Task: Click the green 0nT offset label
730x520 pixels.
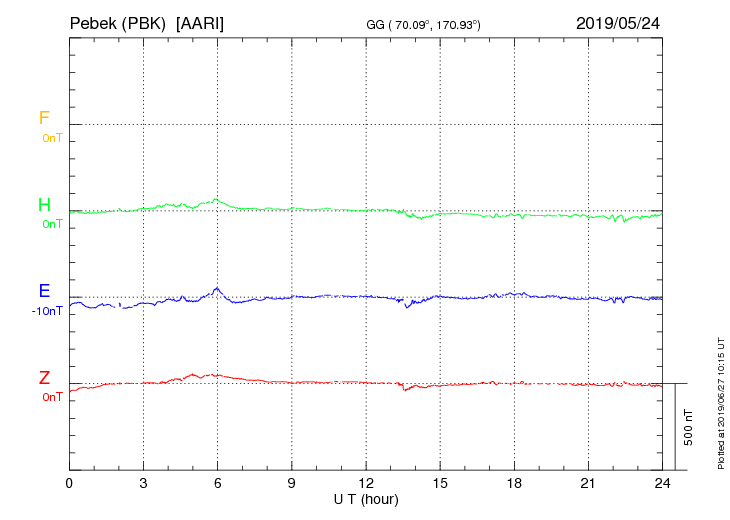Action: point(52,224)
